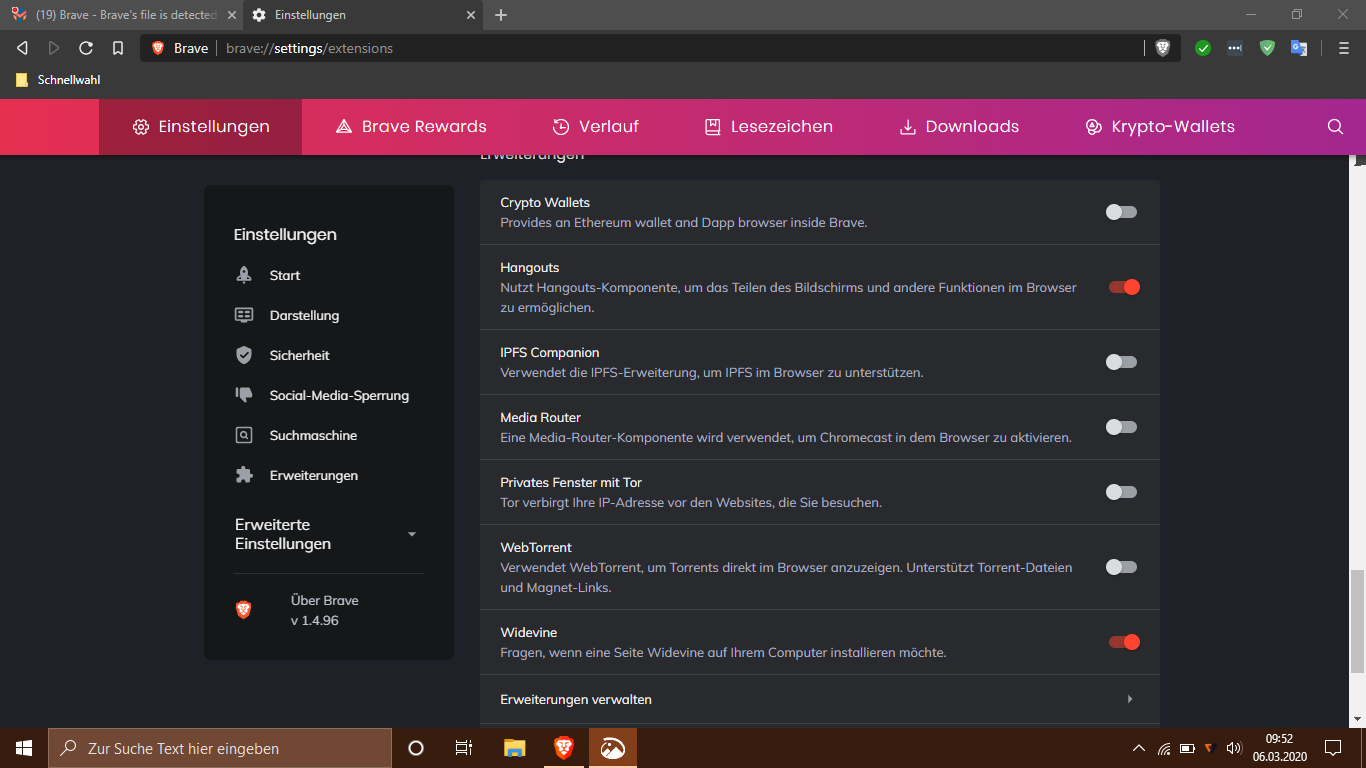Screen dimensions: 1366x768
Task: Search settings with the magnifier icon
Action: coord(1335,127)
